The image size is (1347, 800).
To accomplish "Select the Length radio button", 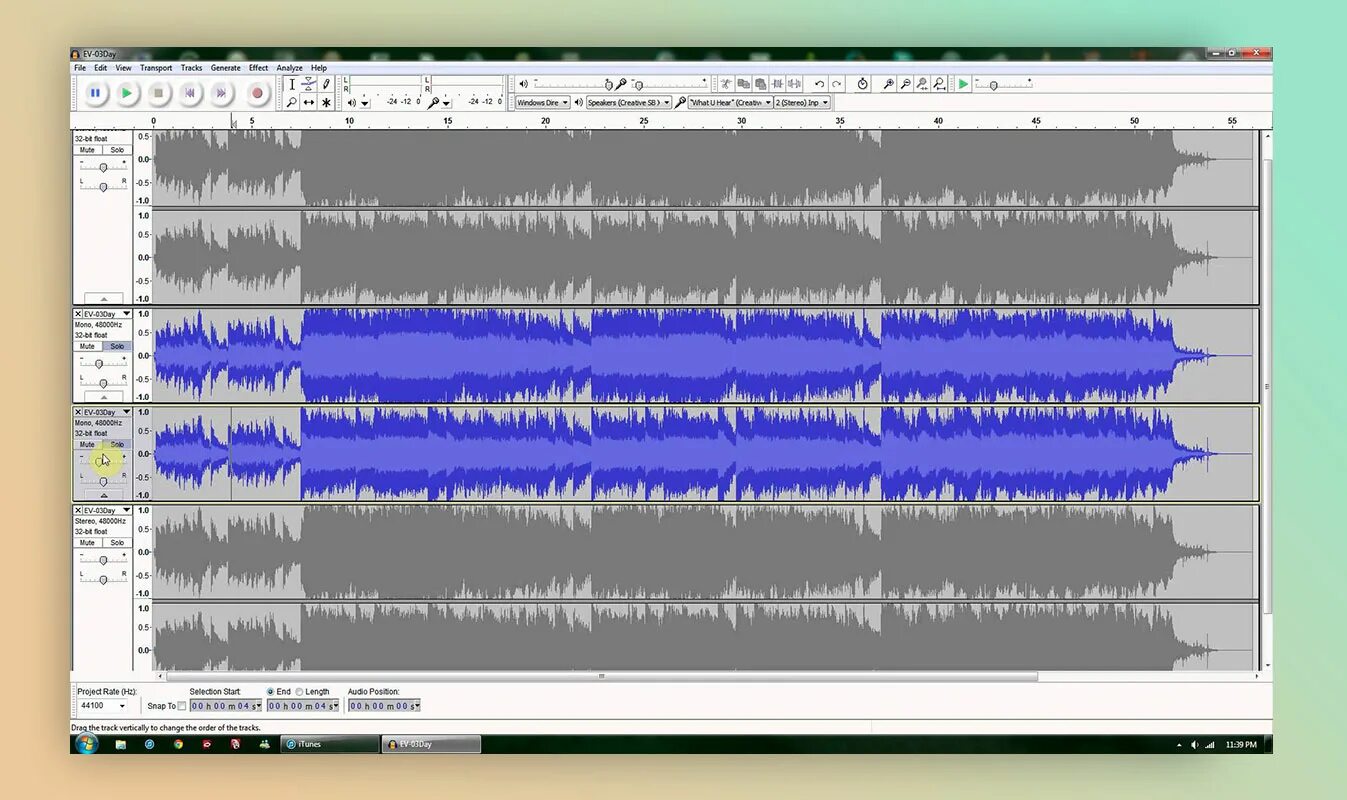I will (299, 692).
